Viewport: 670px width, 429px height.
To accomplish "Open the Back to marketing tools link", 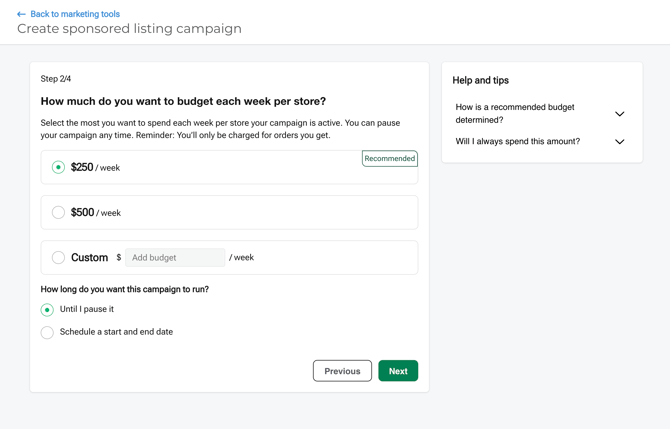I will pyautogui.click(x=75, y=14).
